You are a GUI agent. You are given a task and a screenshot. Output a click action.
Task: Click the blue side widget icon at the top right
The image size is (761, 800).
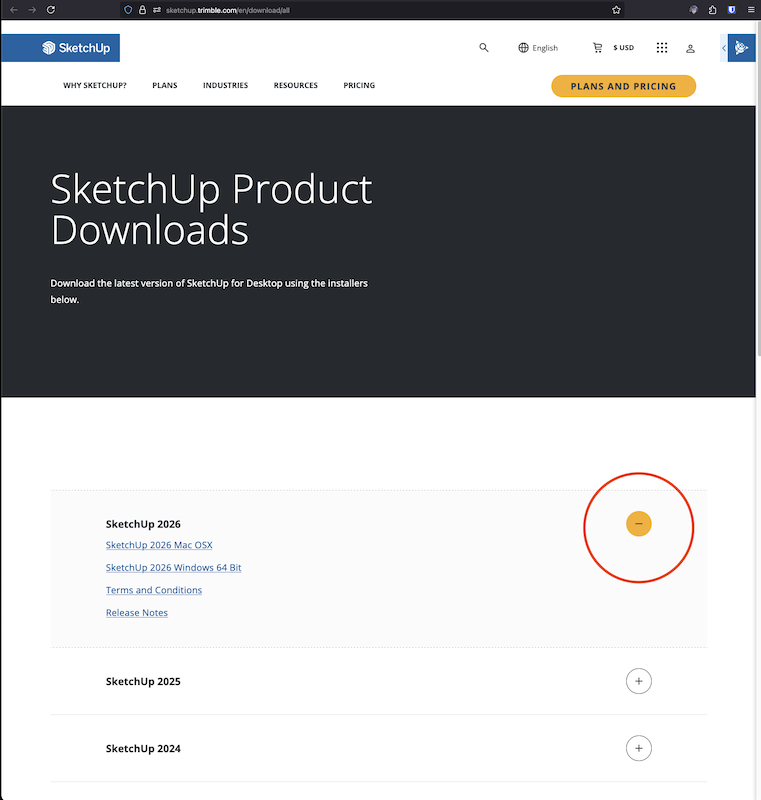click(740, 48)
